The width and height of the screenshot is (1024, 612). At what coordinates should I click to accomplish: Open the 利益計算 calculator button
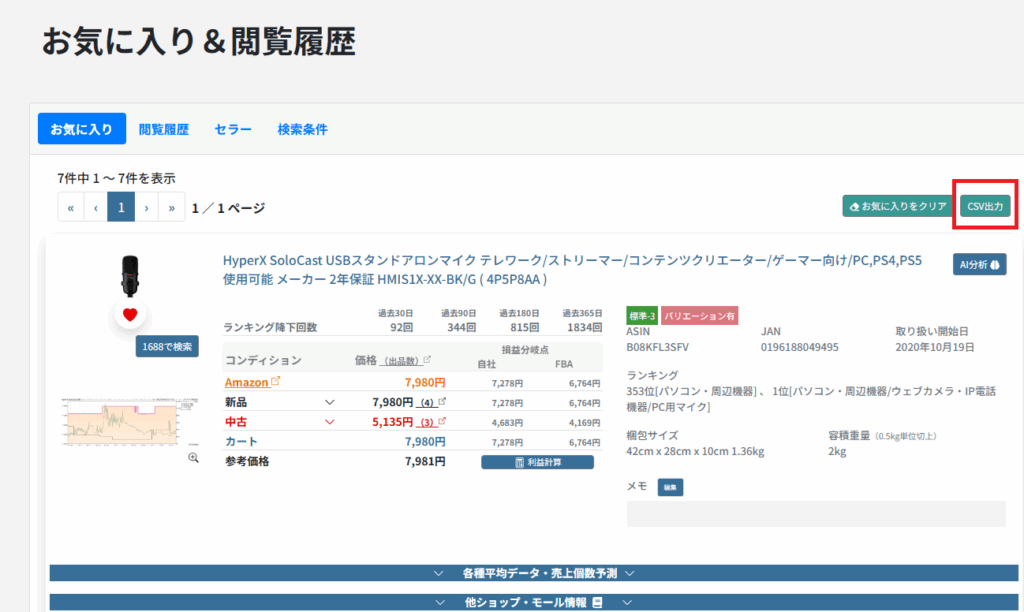pyautogui.click(x=537, y=462)
